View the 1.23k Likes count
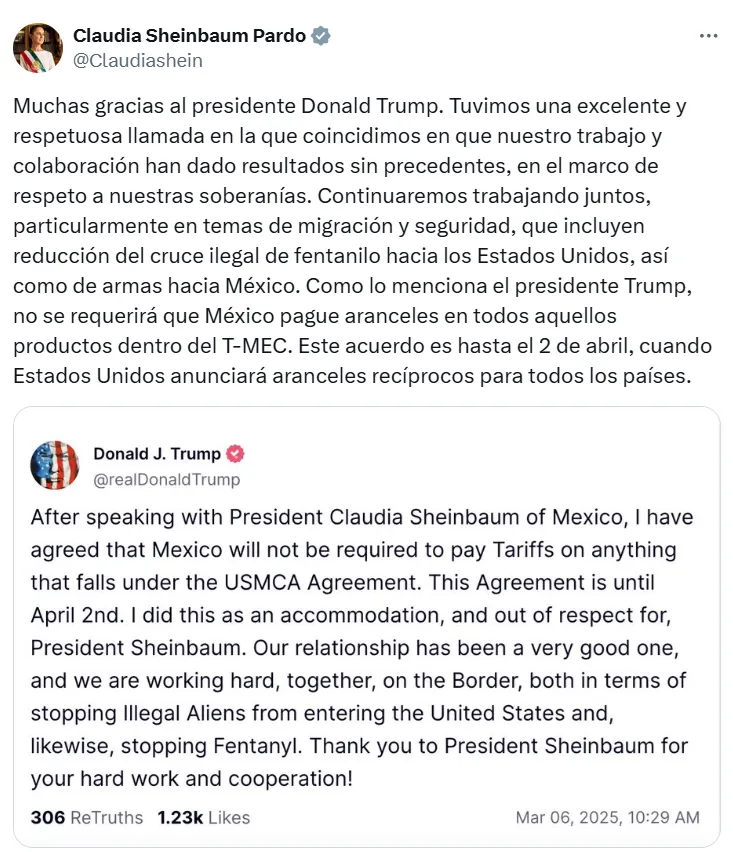This screenshot has height=852, width=733. (x=203, y=817)
